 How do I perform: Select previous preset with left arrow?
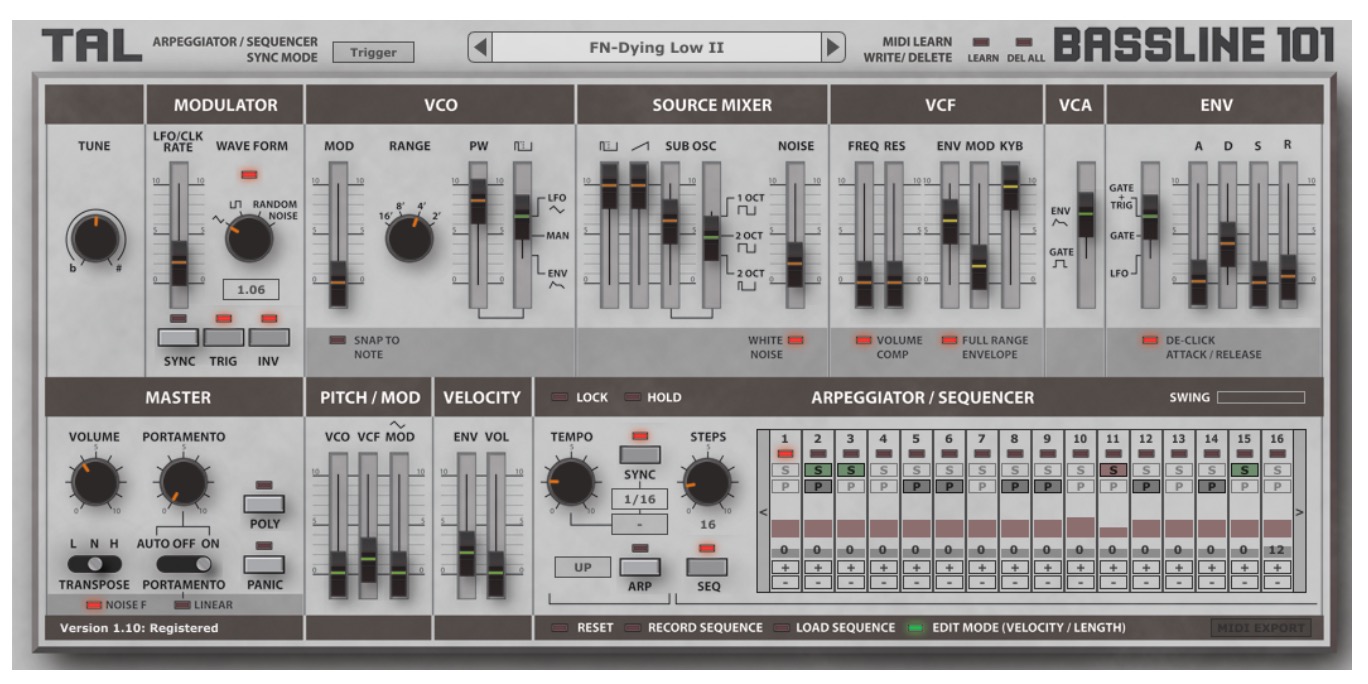(480, 47)
